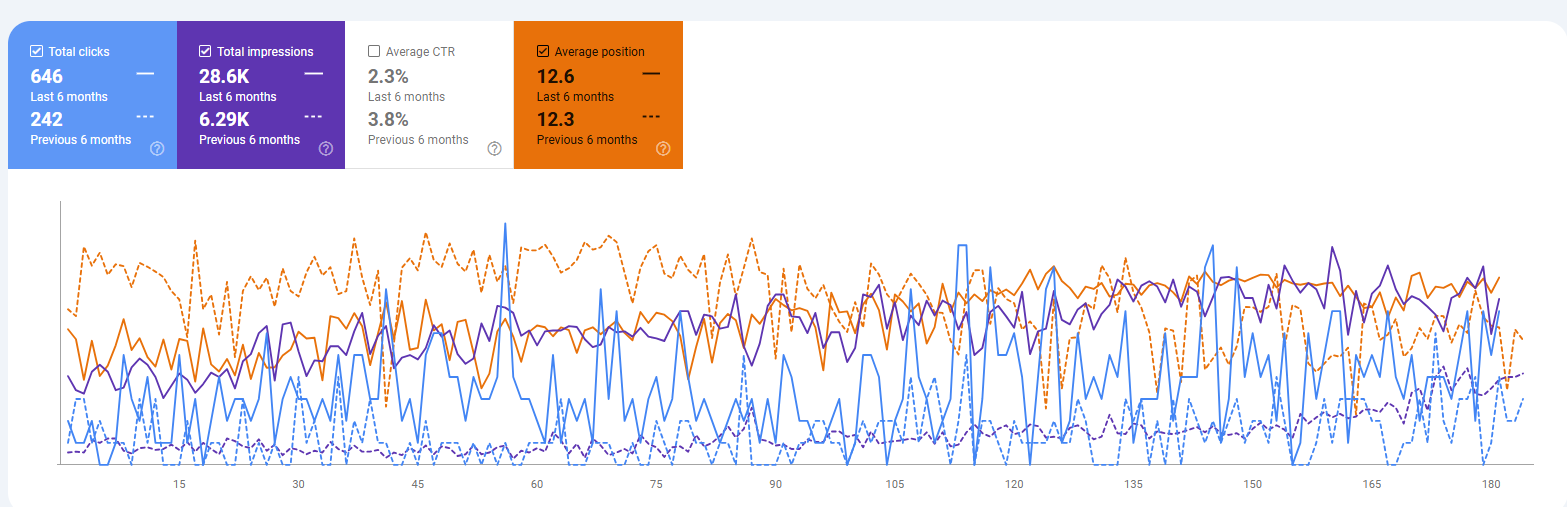1567x507 pixels.
Task: Click the 646 total clicks number
Action: coord(47,77)
